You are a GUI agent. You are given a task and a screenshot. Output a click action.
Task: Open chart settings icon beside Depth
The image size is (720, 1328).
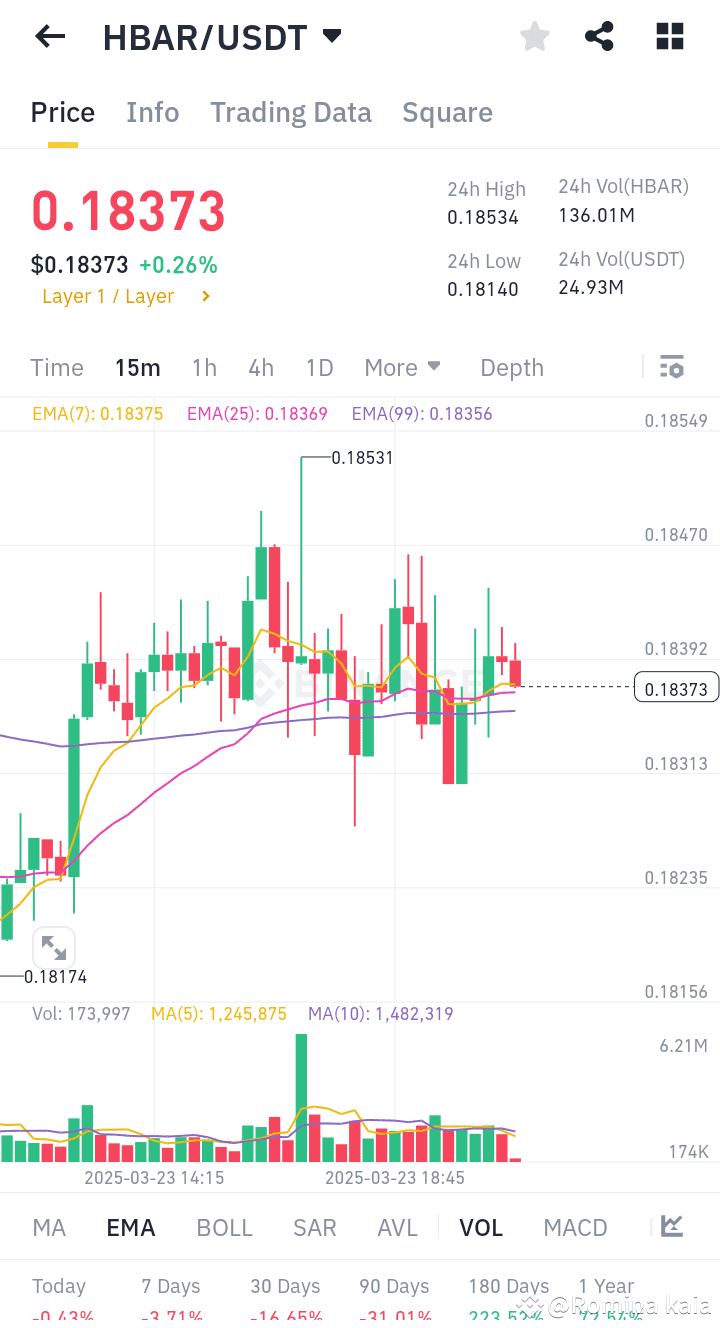point(671,367)
